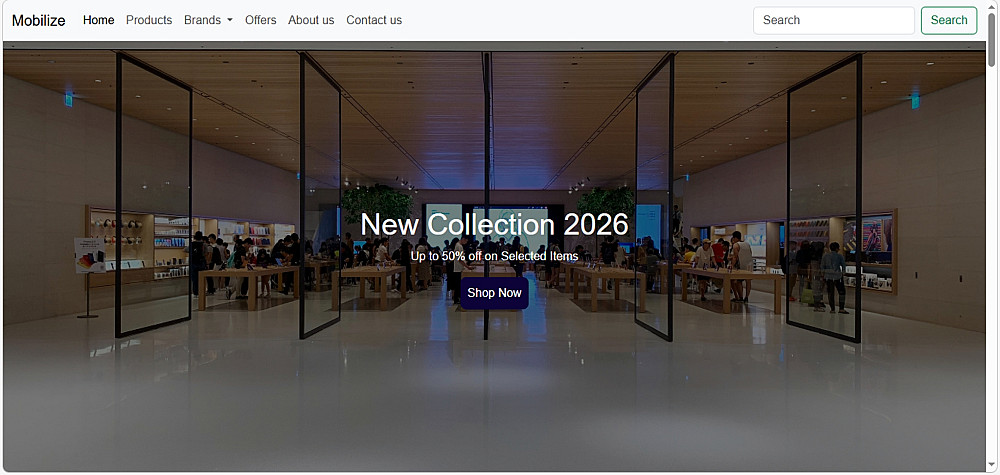Click the scrollbar down arrow

pos(992,467)
